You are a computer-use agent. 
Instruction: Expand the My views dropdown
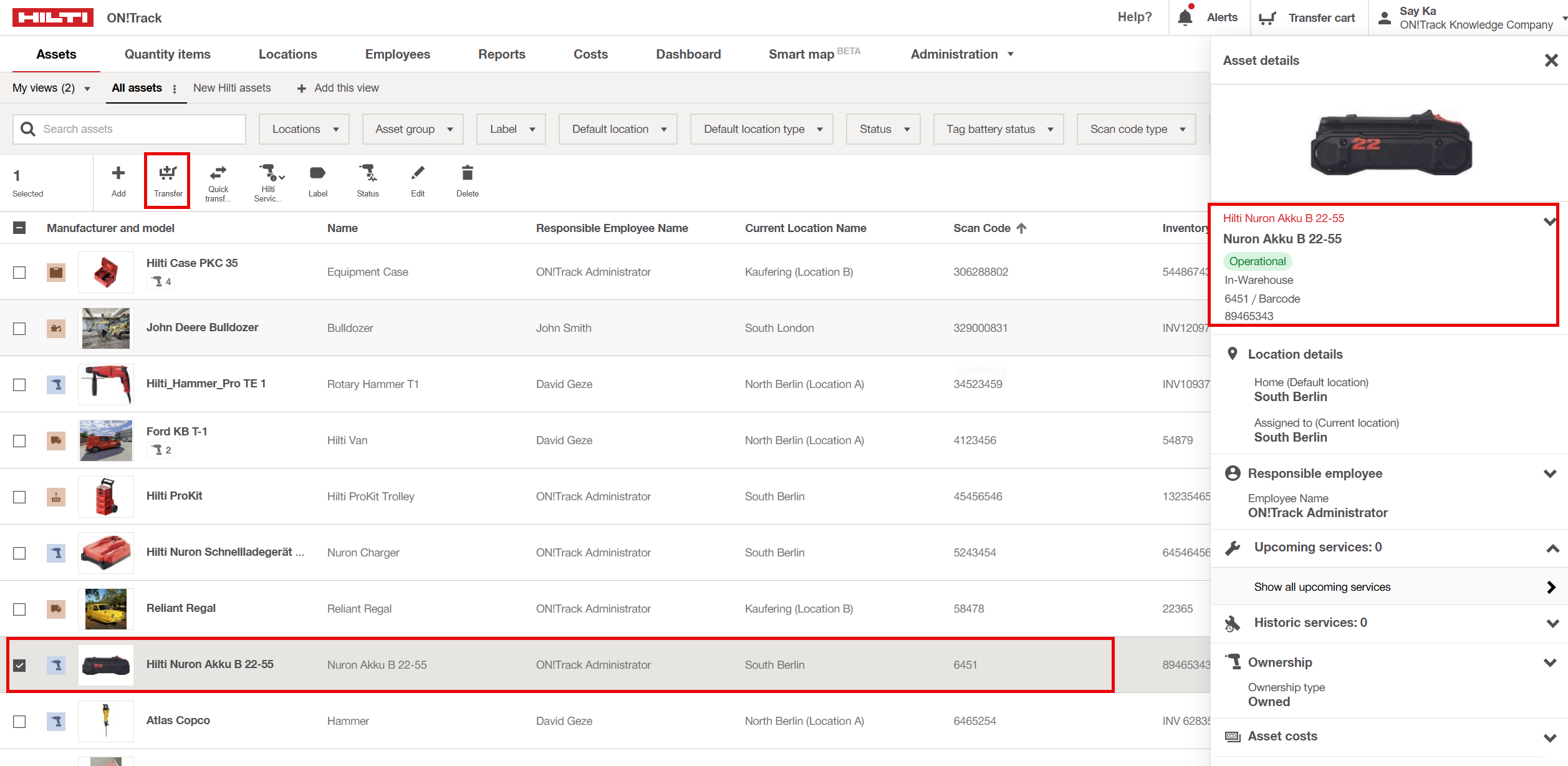pyautogui.click(x=50, y=88)
